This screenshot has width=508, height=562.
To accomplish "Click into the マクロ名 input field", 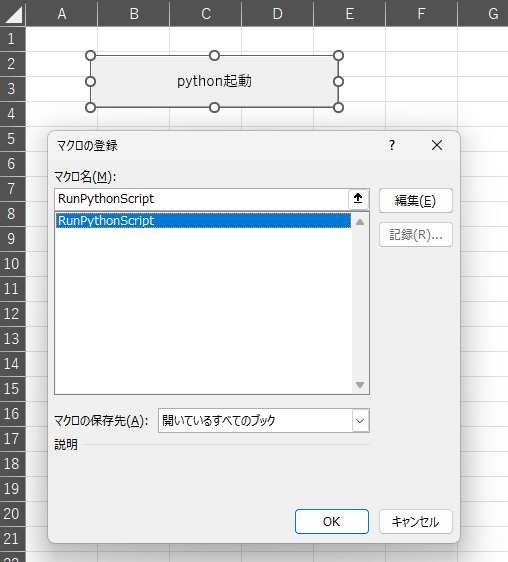I will [201, 199].
